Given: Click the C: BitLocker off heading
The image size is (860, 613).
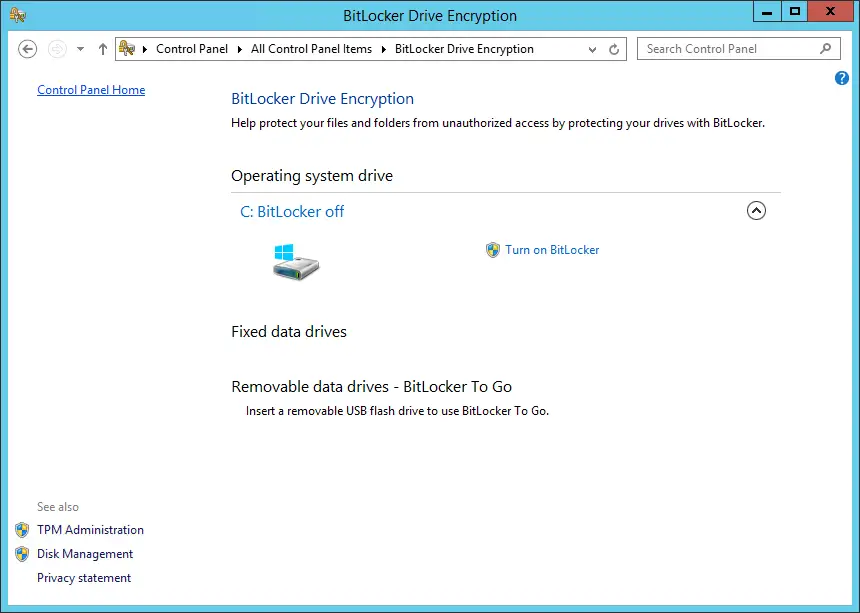Looking at the screenshot, I should click(292, 211).
